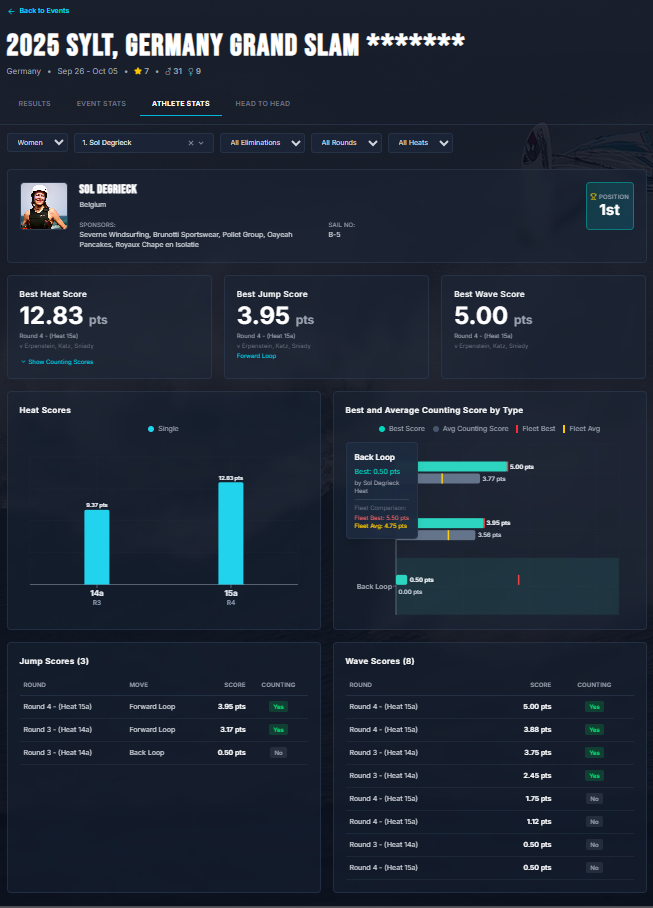
Task: Toggle the Best Score legend item
Action: click(402, 429)
